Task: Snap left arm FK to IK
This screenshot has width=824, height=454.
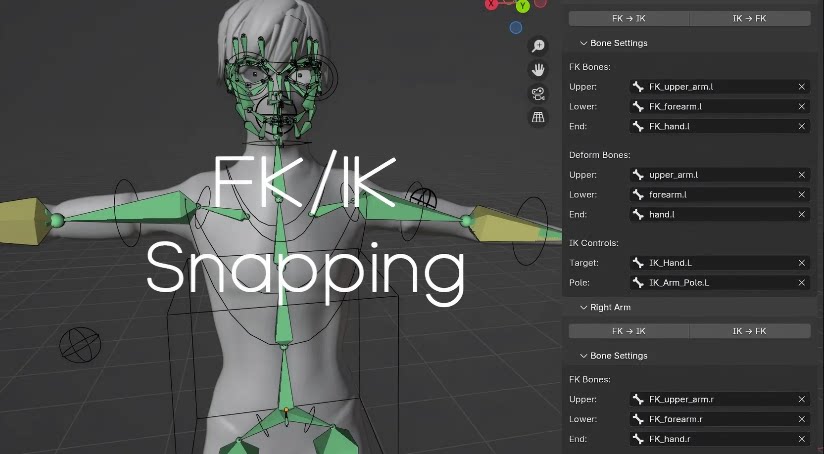Action: (x=629, y=18)
